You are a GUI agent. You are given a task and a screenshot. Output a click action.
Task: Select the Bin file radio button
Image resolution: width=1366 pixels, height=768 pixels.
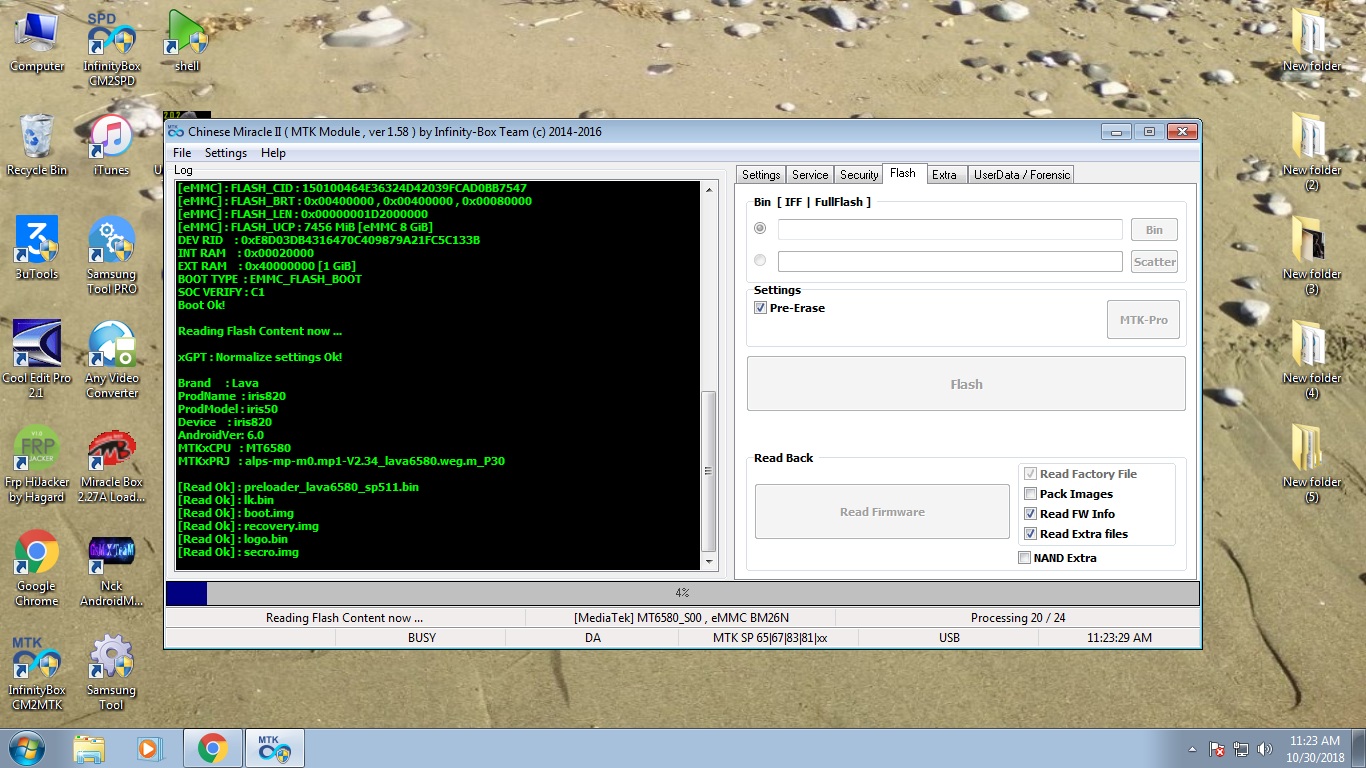coord(760,229)
